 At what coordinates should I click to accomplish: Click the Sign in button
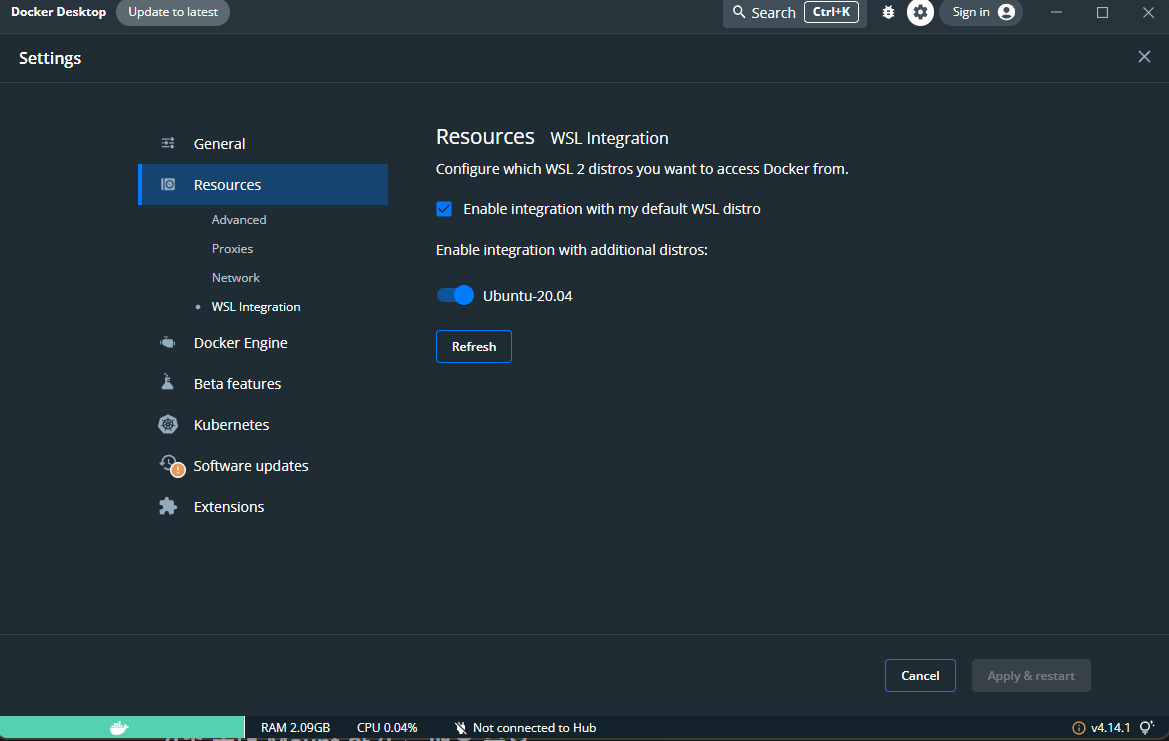click(x=980, y=12)
